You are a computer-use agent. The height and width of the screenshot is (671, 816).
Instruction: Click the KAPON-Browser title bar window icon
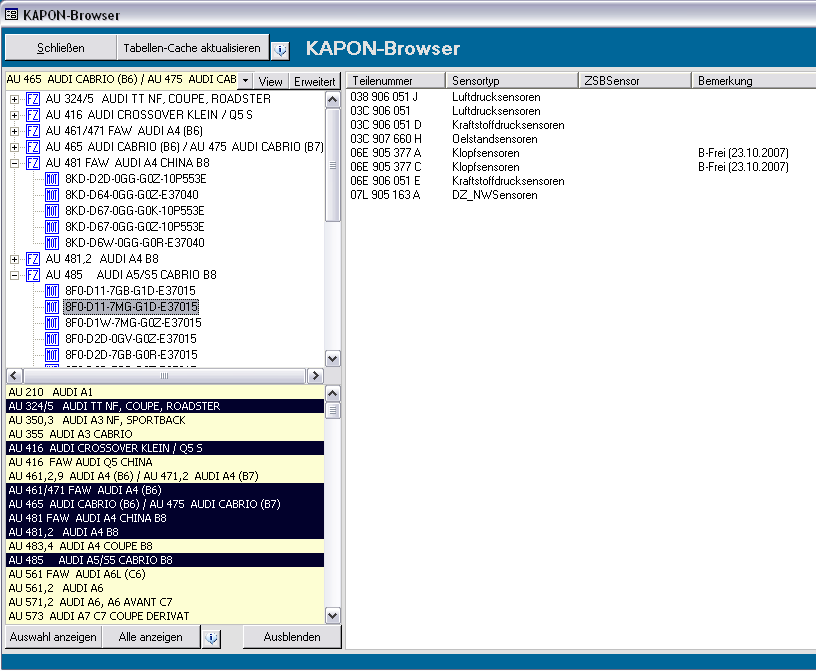pyautogui.click(x=11, y=15)
